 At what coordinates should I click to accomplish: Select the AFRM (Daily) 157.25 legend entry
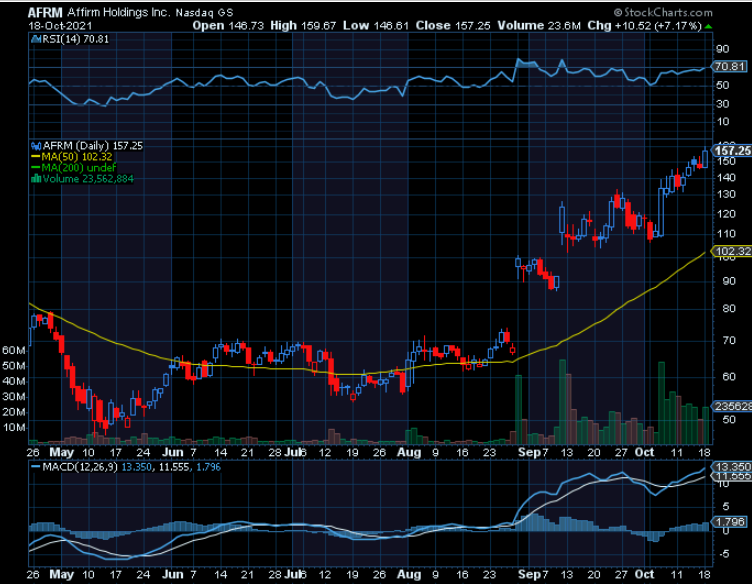coord(93,146)
